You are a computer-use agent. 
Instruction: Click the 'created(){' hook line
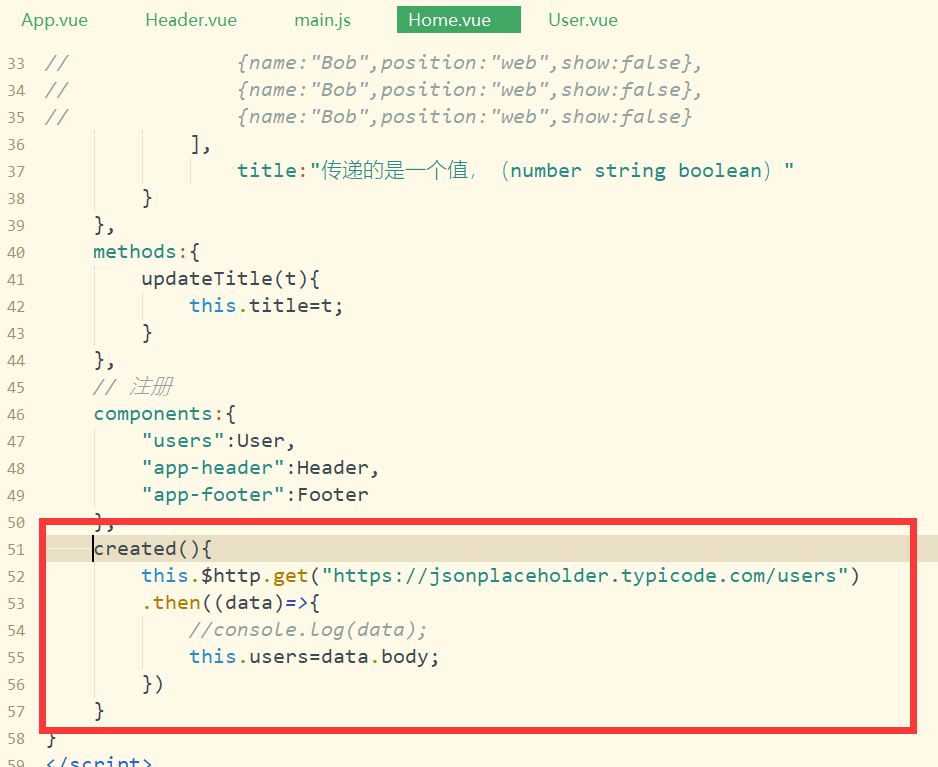[153, 549]
